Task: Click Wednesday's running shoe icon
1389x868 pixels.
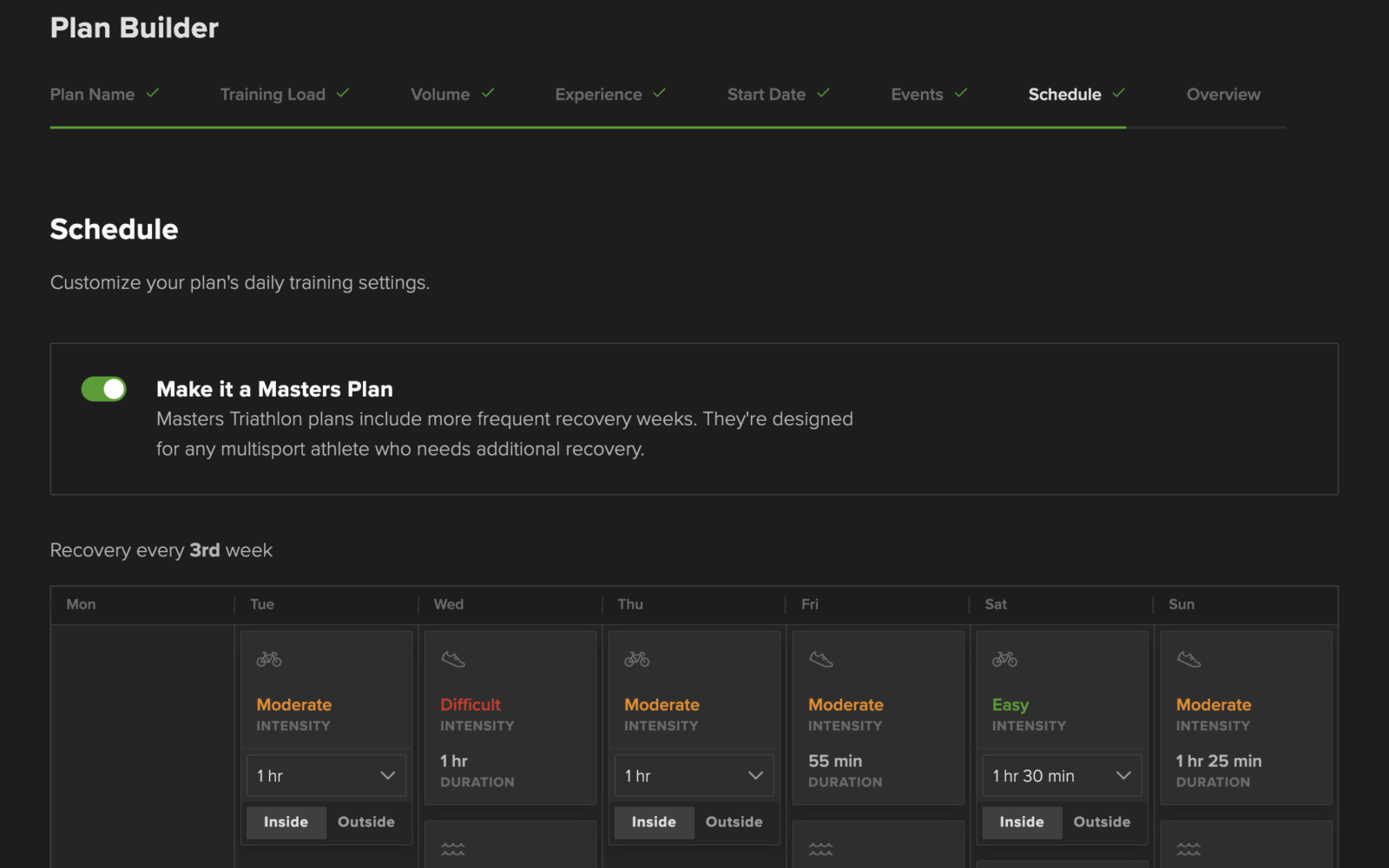Action: (x=452, y=658)
